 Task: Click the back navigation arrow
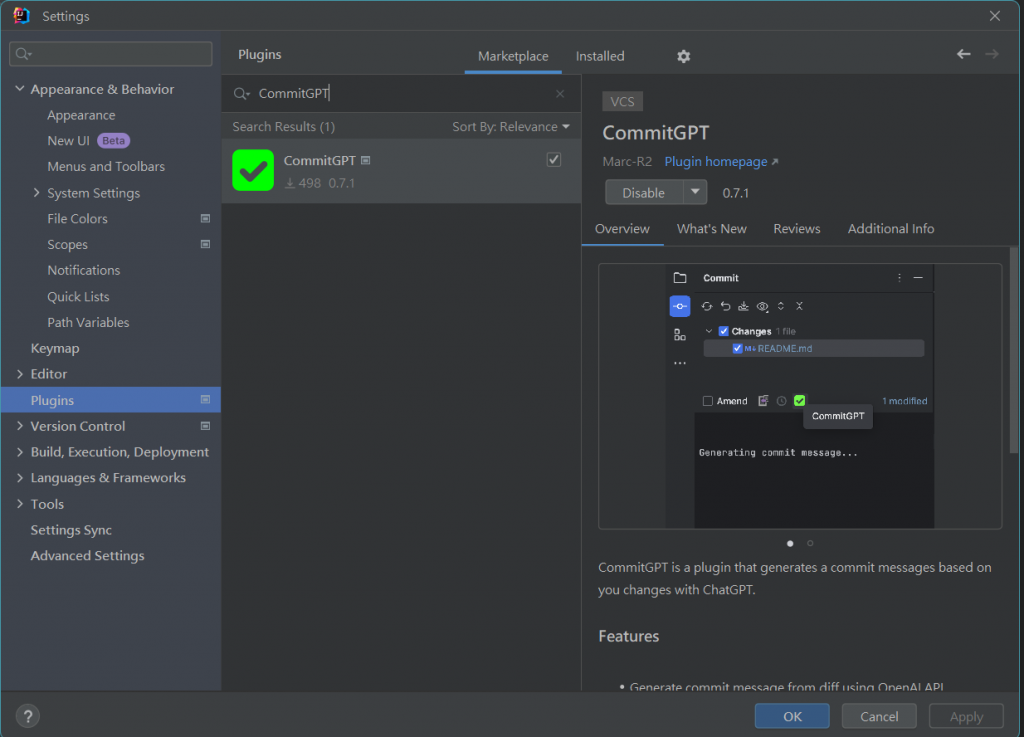pos(963,54)
